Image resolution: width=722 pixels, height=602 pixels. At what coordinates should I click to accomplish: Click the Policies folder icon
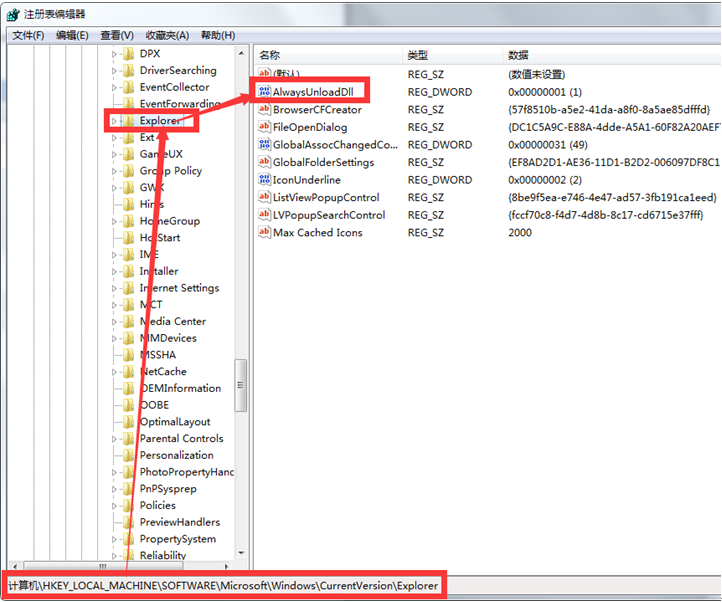[x=128, y=505]
